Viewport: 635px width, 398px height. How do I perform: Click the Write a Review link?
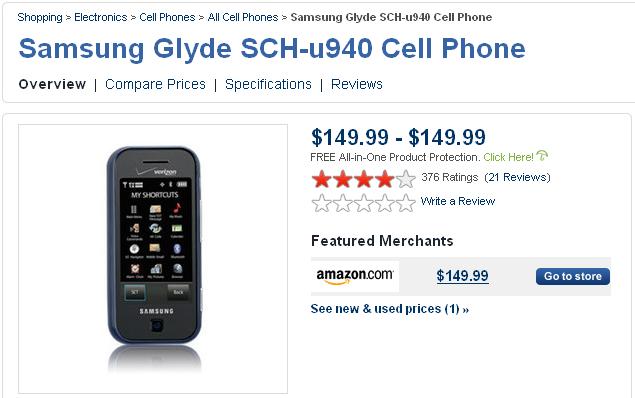[x=458, y=201]
